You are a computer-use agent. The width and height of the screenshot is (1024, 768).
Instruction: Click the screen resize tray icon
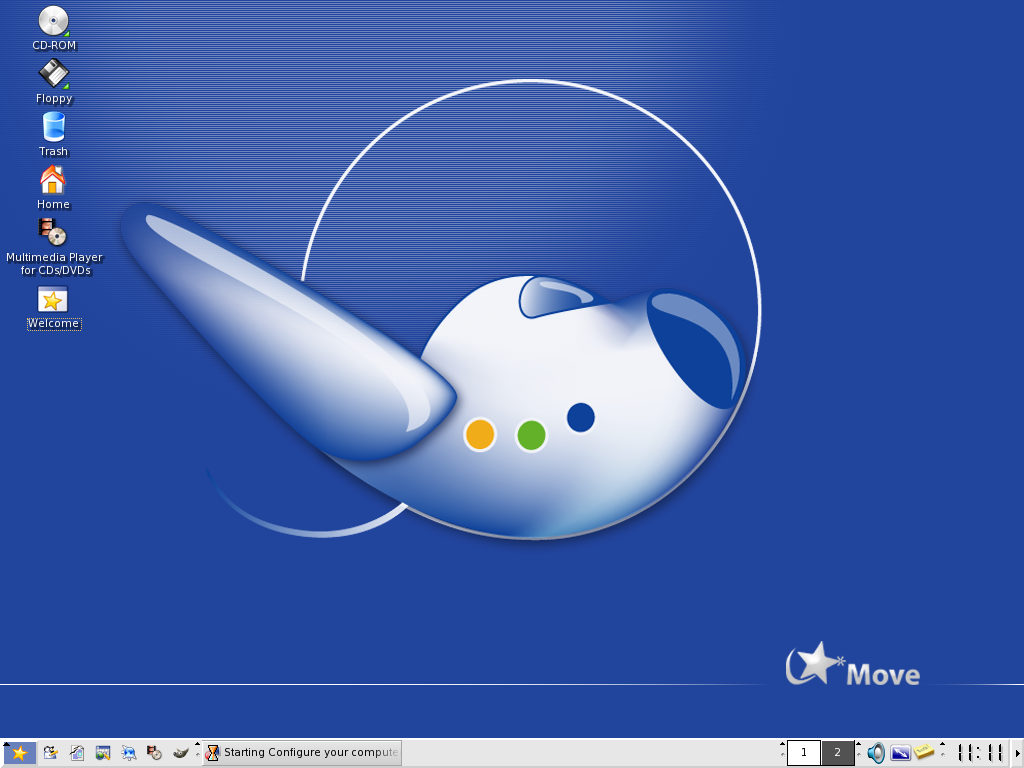point(901,753)
